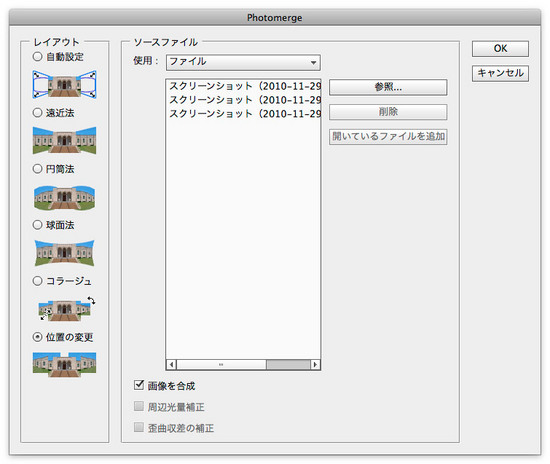Select the 円筒法 radio button
The width and height of the screenshot is (550, 464).
[38, 169]
